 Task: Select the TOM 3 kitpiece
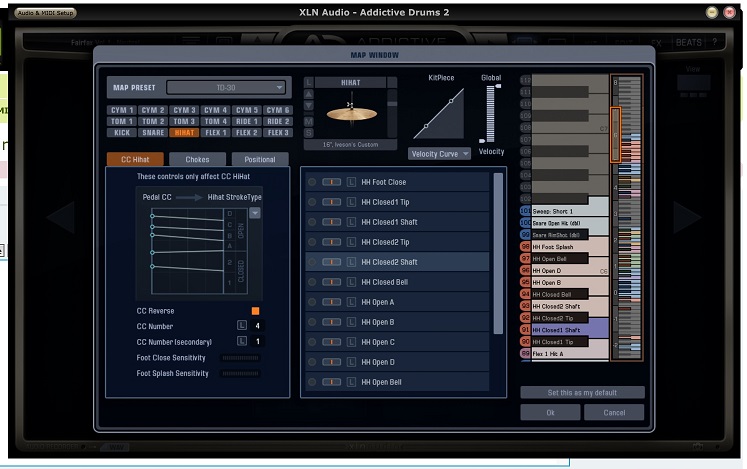click(x=184, y=122)
